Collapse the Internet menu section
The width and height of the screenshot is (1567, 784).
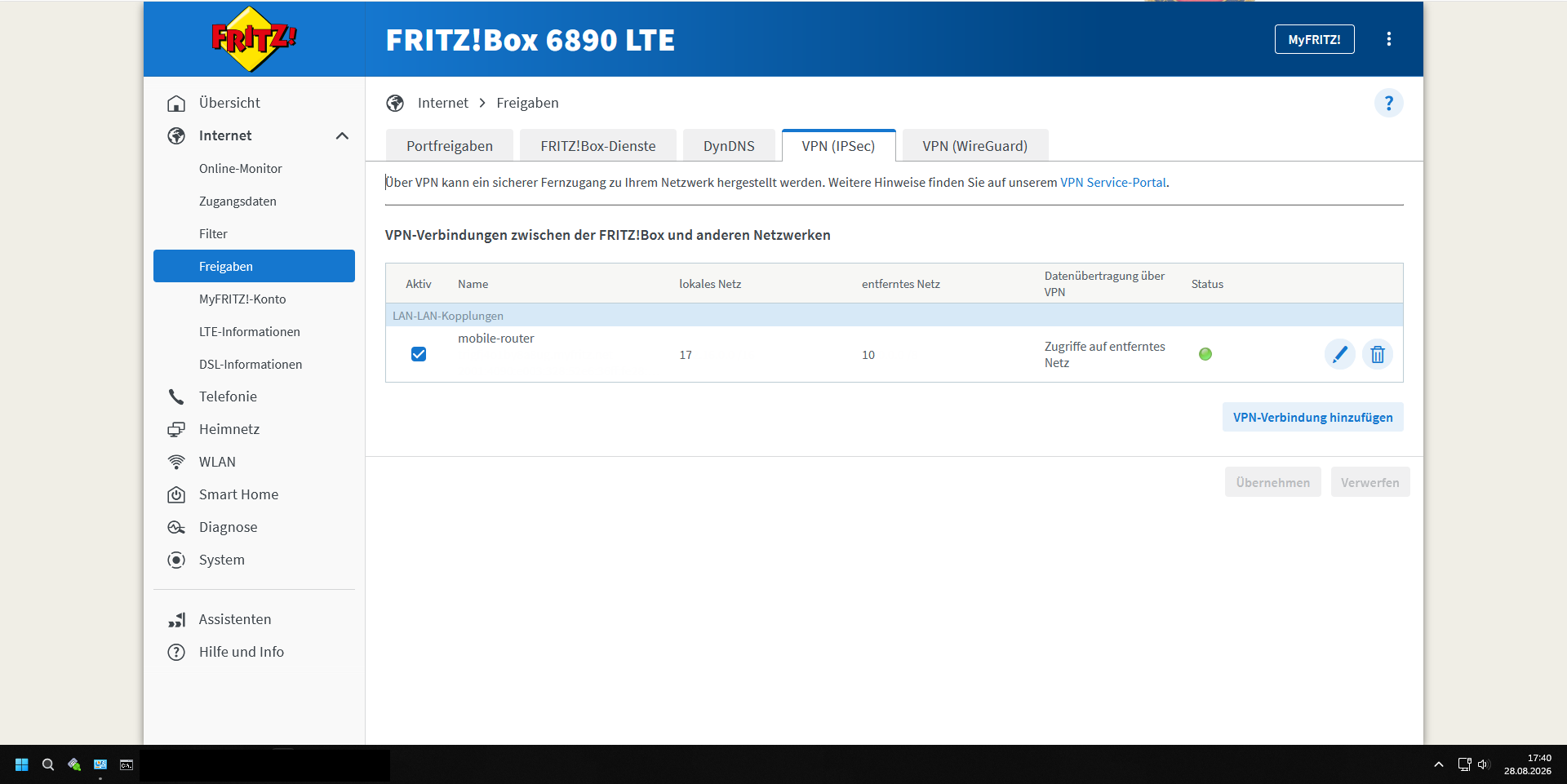(x=342, y=135)
